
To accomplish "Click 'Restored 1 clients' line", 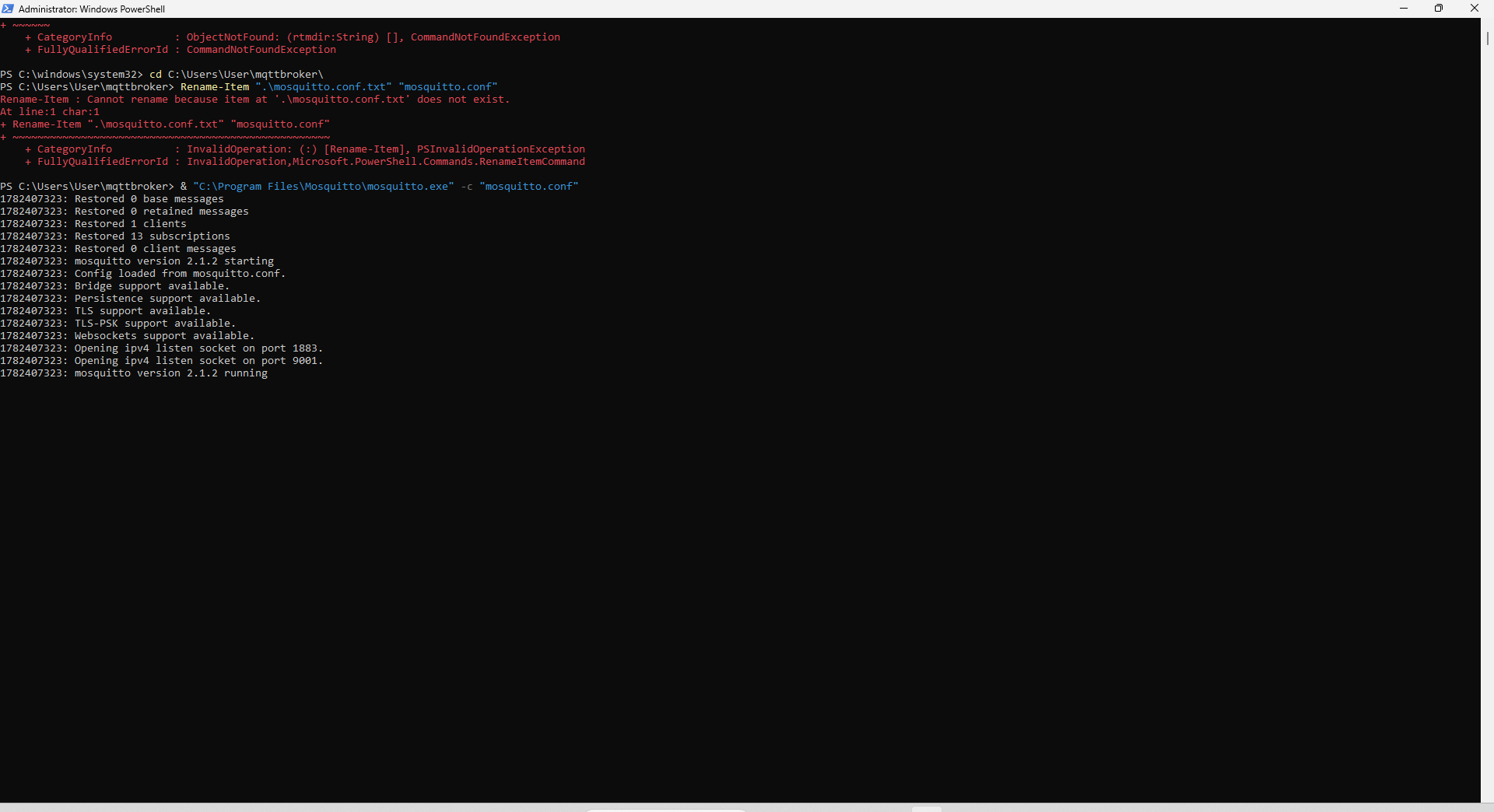I will coord(93,224).
